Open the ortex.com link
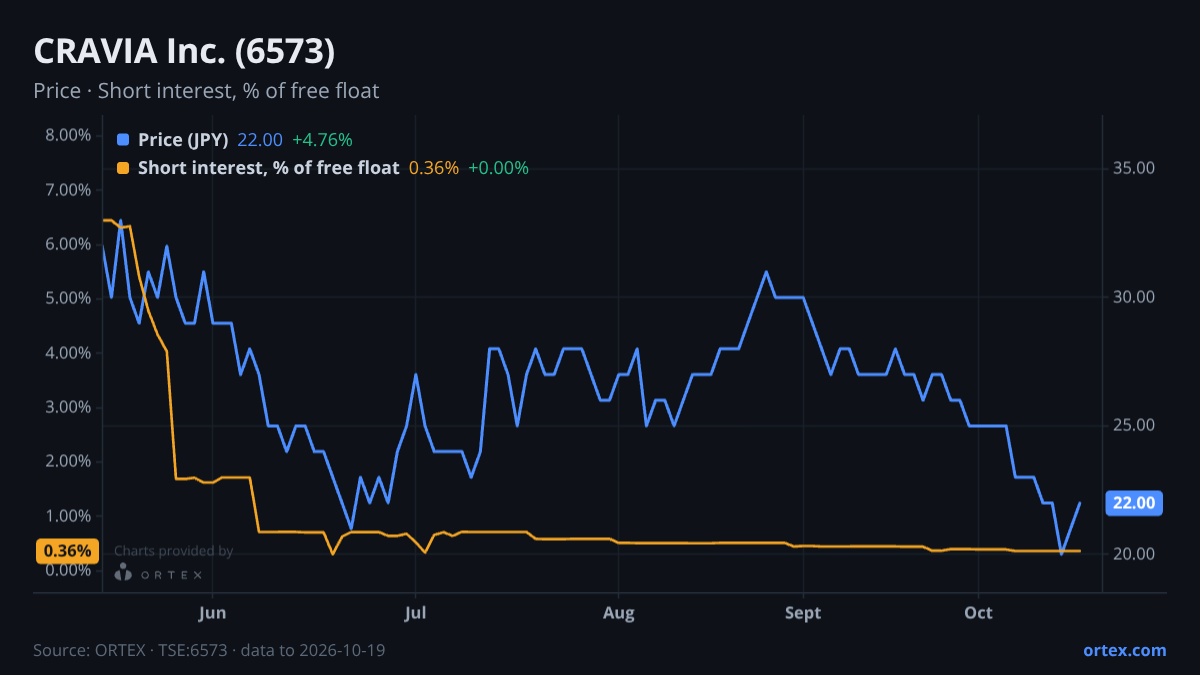 [1124, 650]
